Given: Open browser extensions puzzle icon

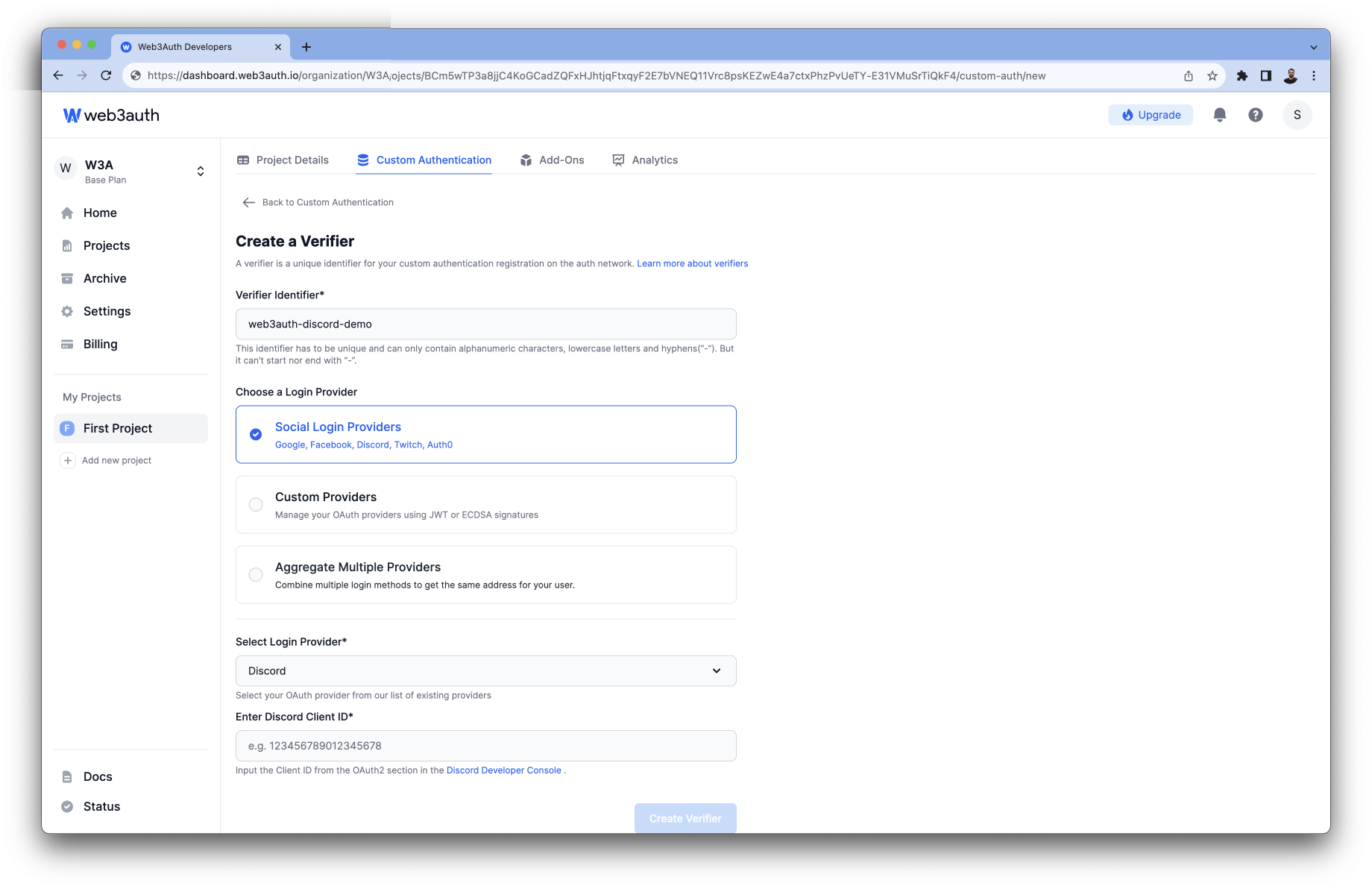Looking at the screenshot, I should (1242, 75).
